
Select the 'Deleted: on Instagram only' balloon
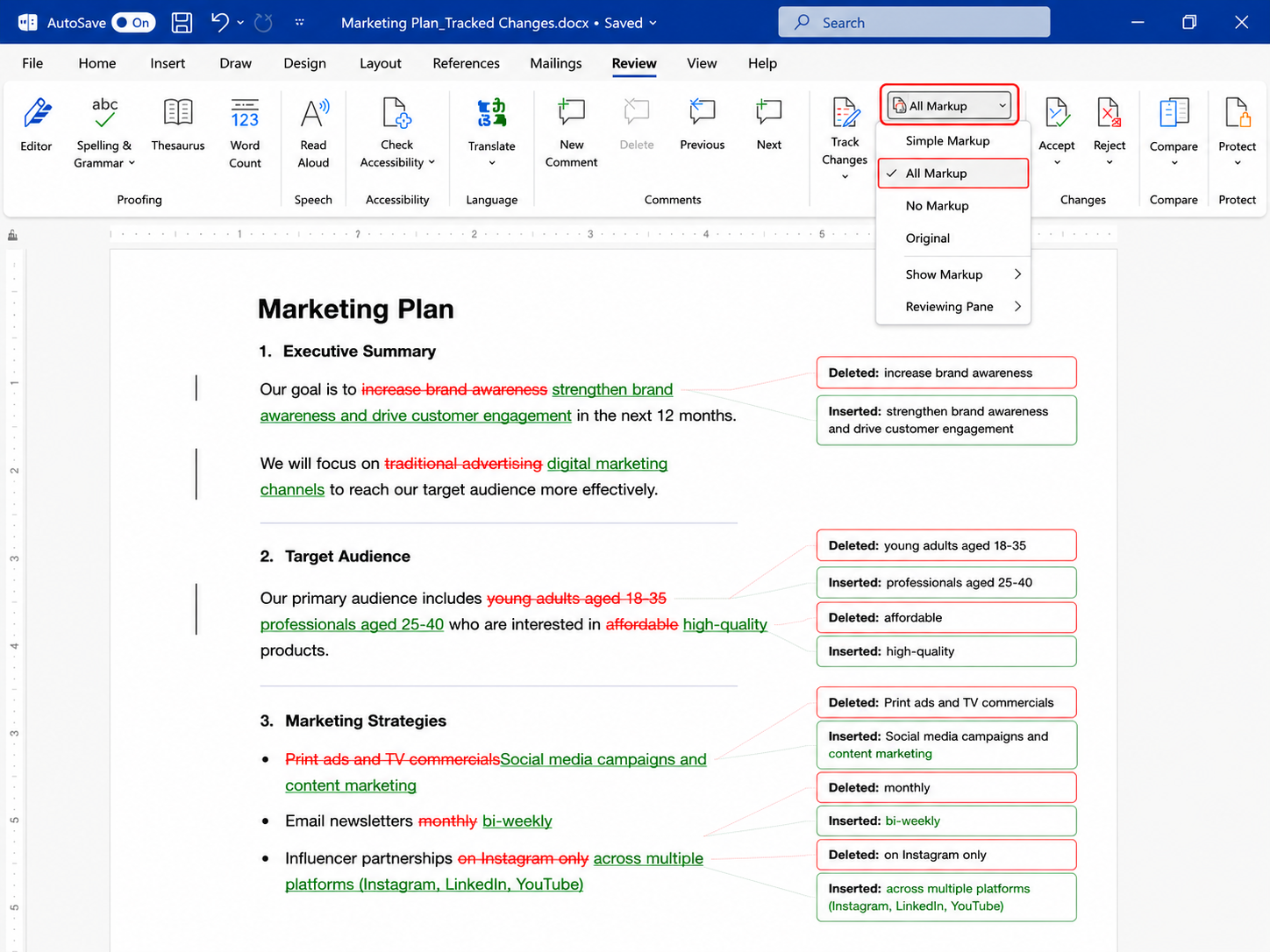point(946,855)
